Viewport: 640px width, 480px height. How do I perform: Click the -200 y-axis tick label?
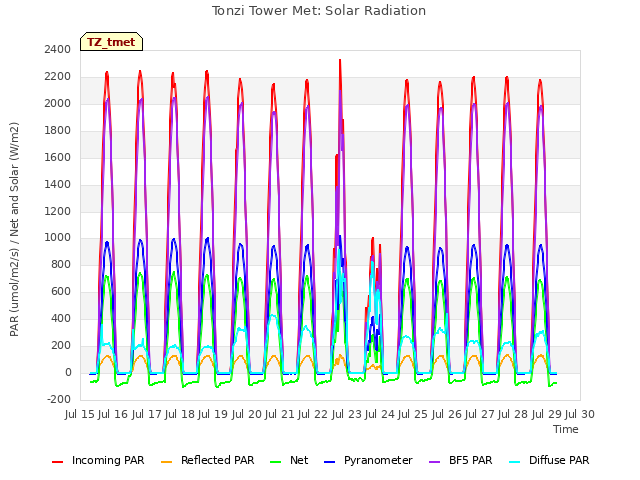click(x=59, y=399)
